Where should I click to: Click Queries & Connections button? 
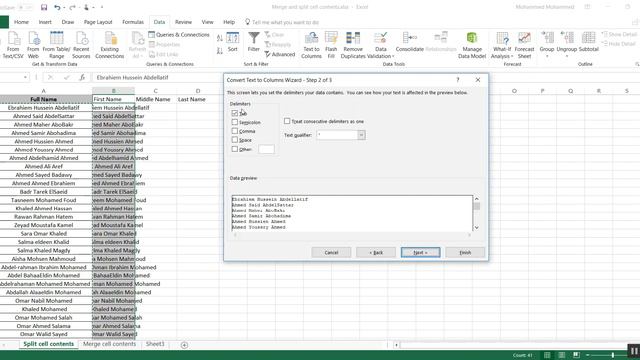tap(179, 35)
